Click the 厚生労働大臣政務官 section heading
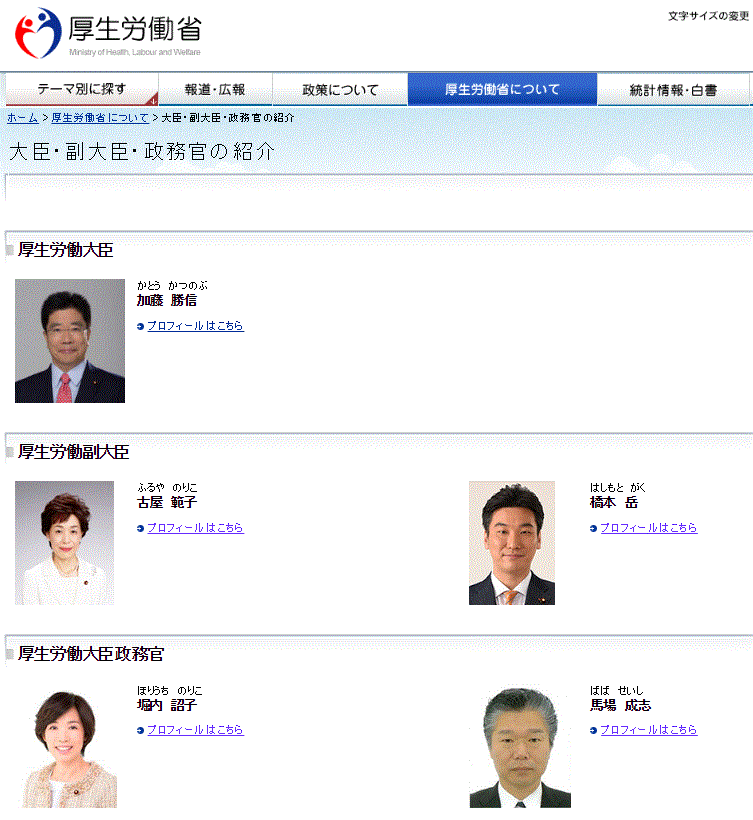This screenshot has width=753, height=820. coord(91,653)
